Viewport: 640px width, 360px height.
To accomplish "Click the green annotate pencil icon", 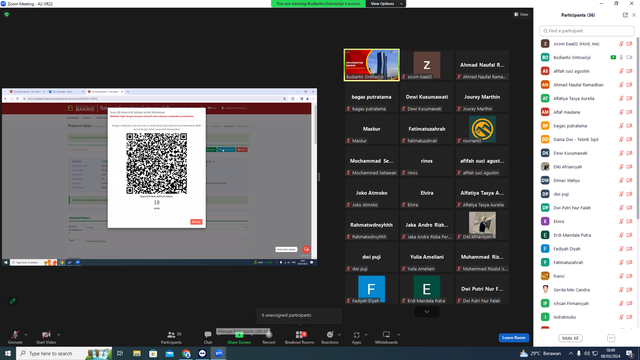I will pyautogui.click(x=13, y=301).
